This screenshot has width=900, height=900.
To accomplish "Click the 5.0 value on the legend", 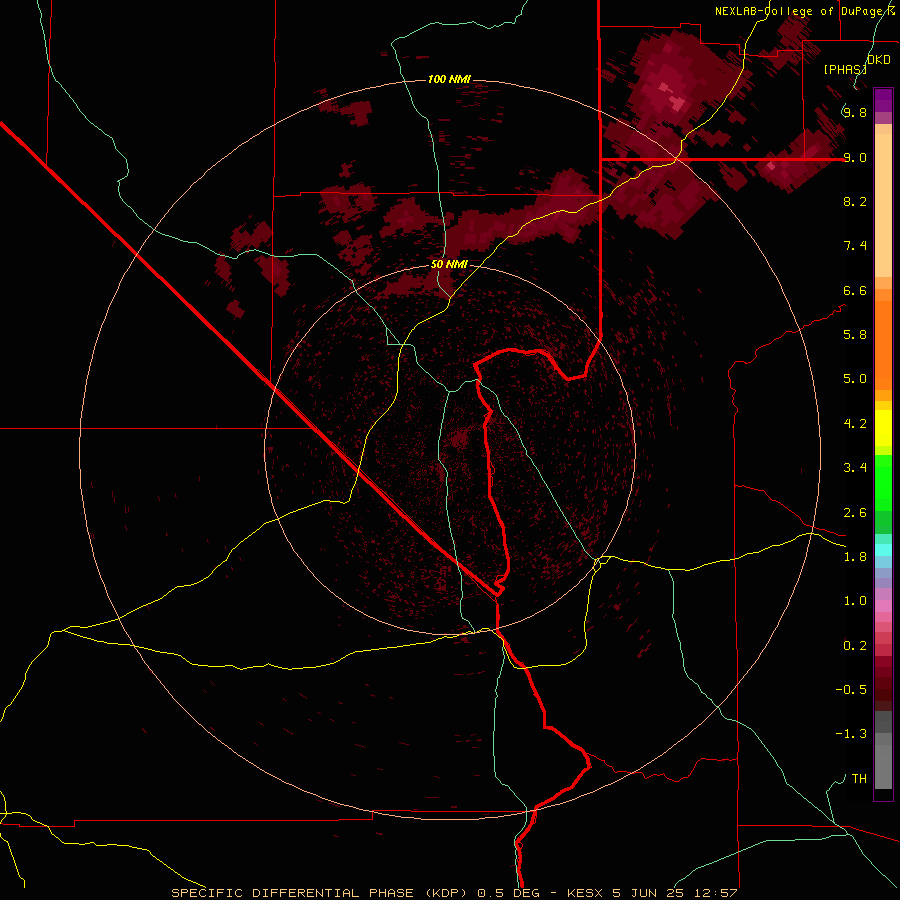I will [855, 379].
